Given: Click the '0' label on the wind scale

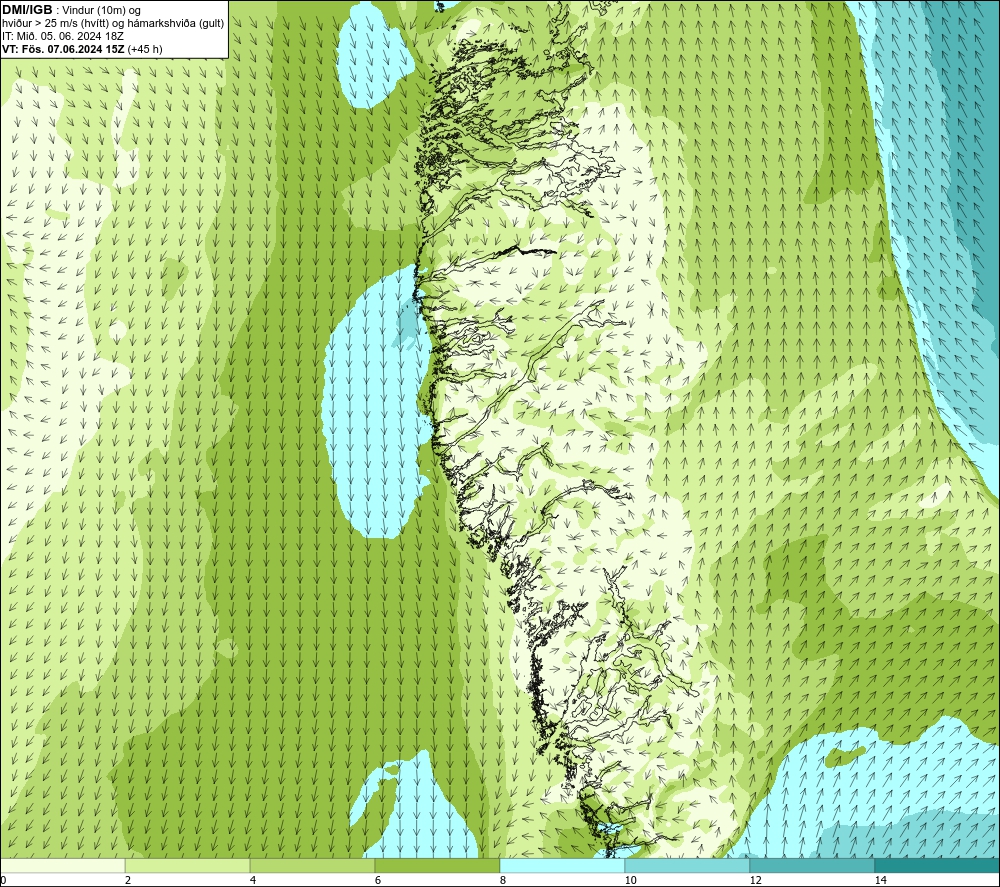Looking at the screenshot, I should pyautogui.click(x=3, y=880).
